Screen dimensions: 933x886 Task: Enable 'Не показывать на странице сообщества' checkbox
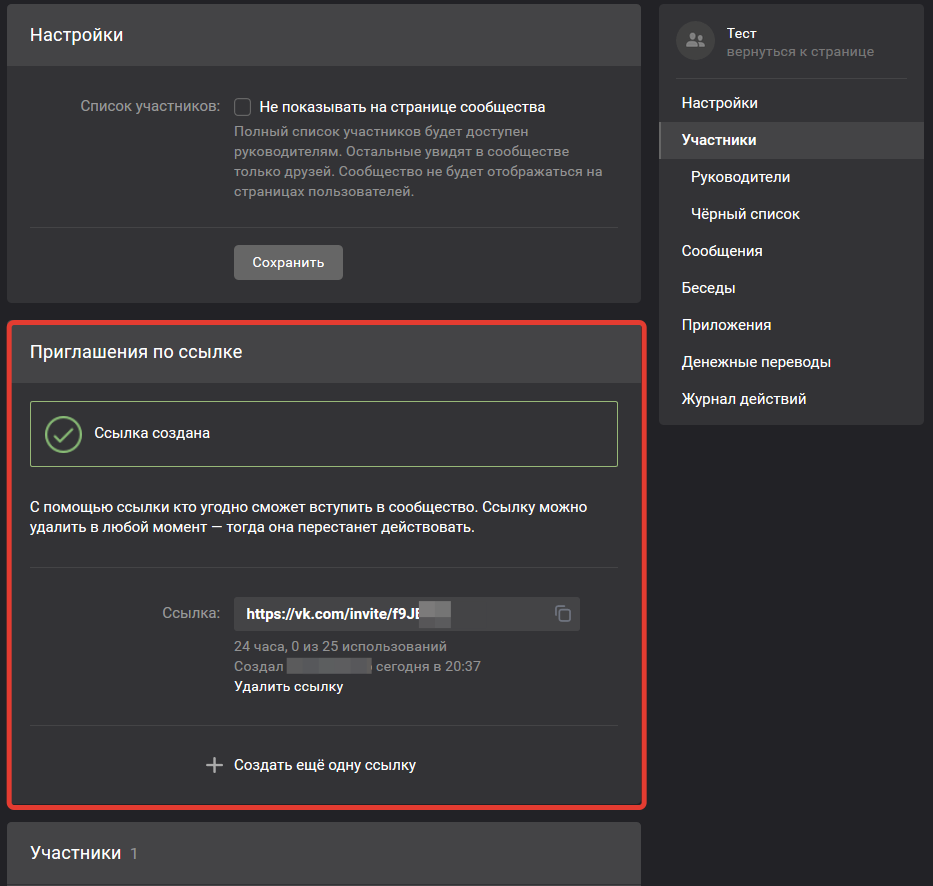click(x=242, y=107)
